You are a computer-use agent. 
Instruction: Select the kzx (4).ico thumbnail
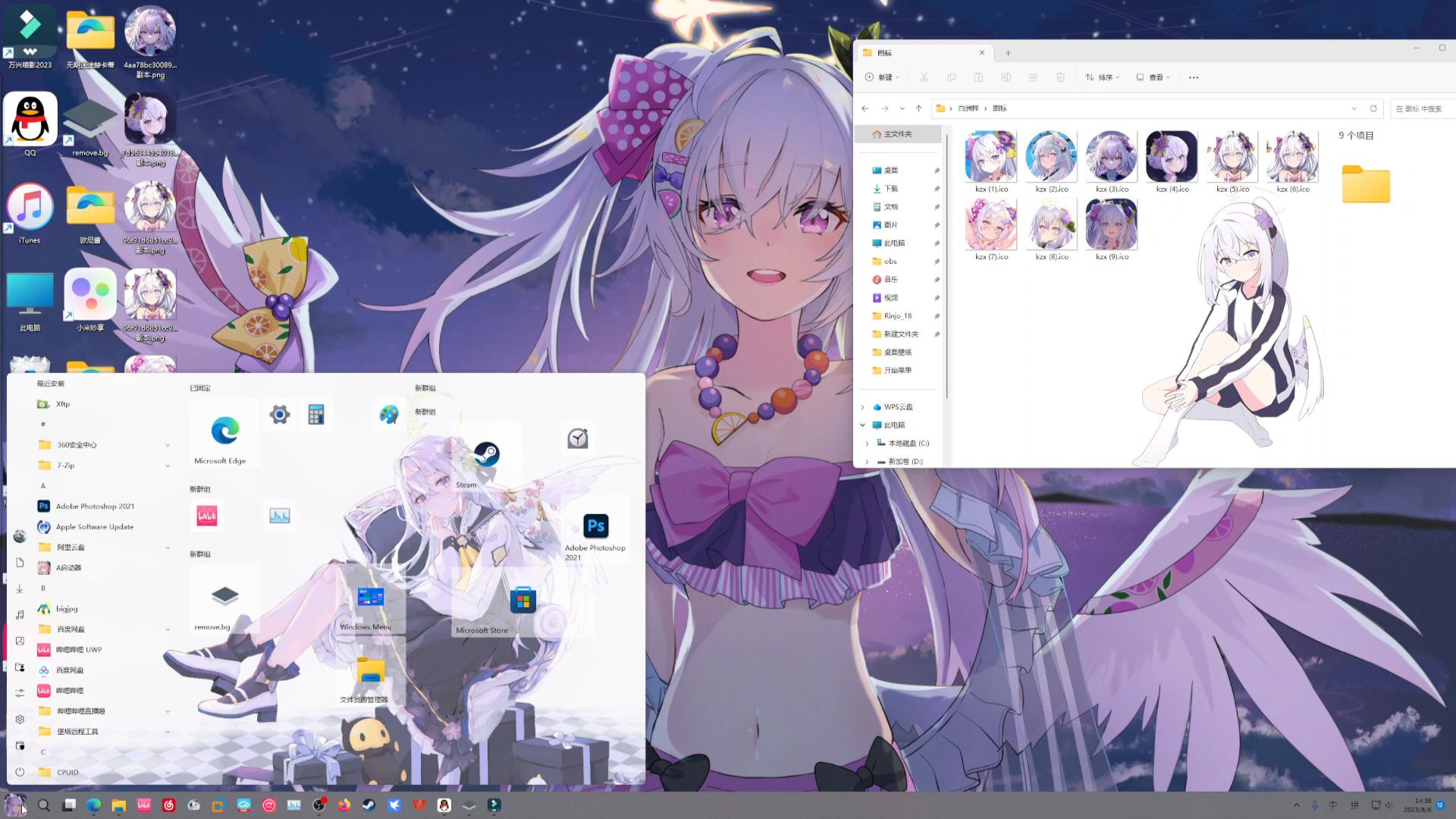pos(1172,157)
